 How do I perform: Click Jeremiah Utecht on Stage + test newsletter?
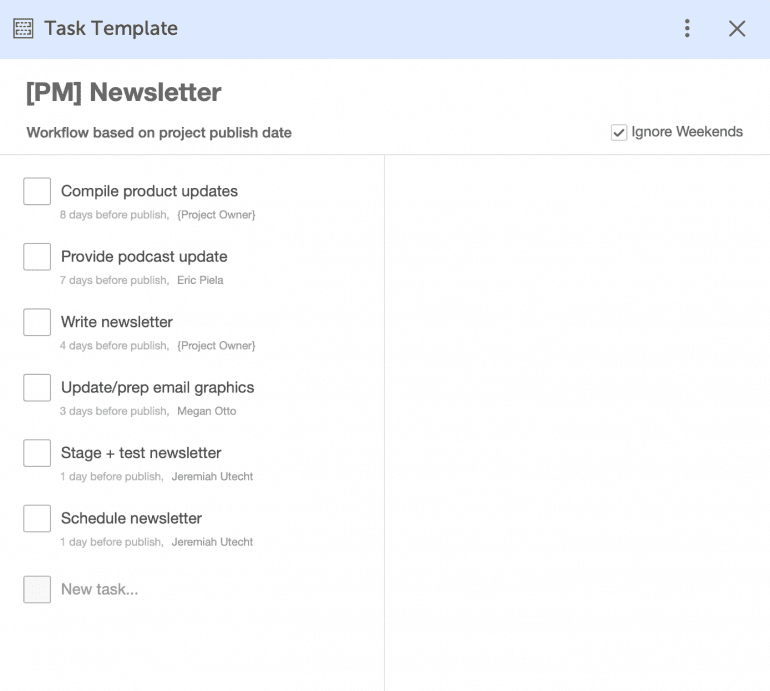pyautogui.click(x=212, y=477)
